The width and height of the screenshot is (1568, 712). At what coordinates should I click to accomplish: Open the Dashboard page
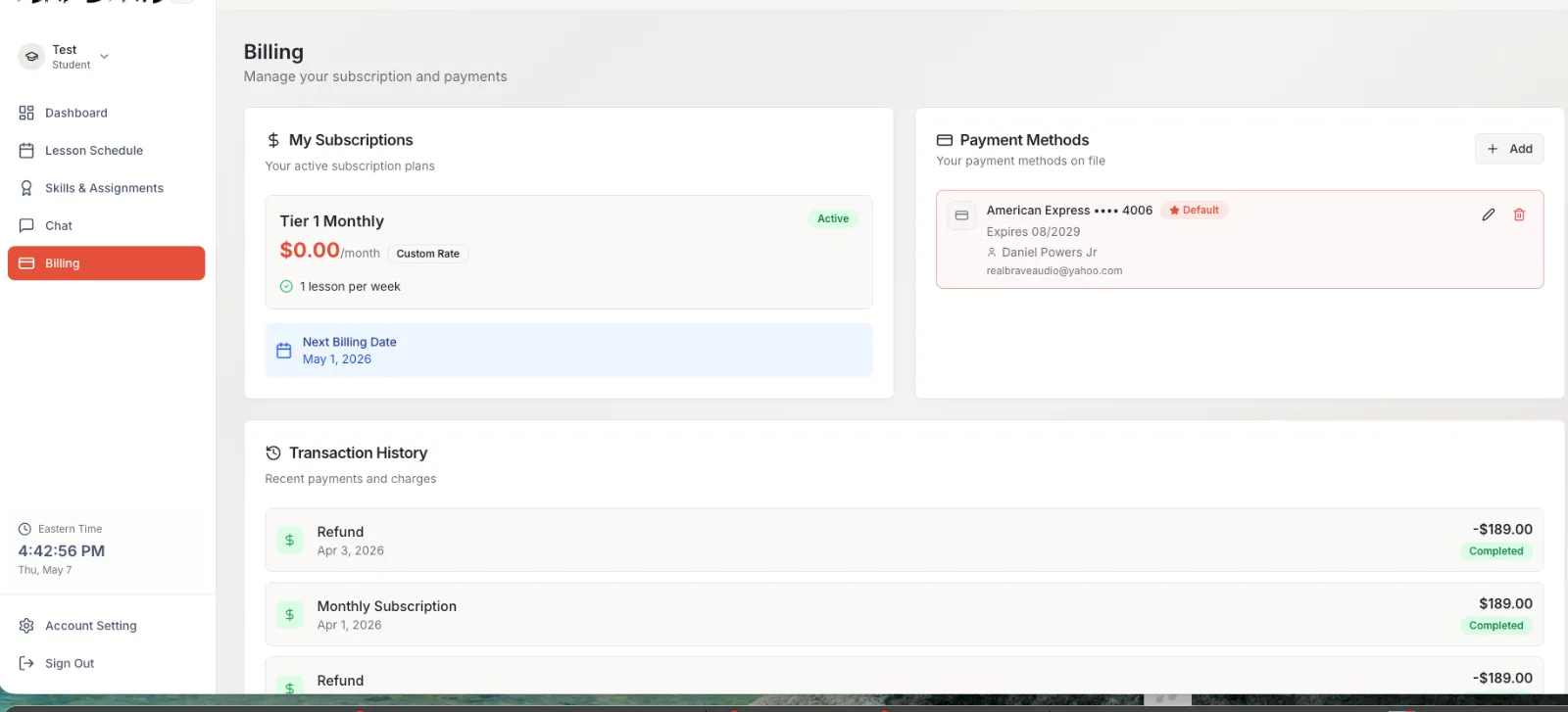pyautogui.click(x=106, y=113)
